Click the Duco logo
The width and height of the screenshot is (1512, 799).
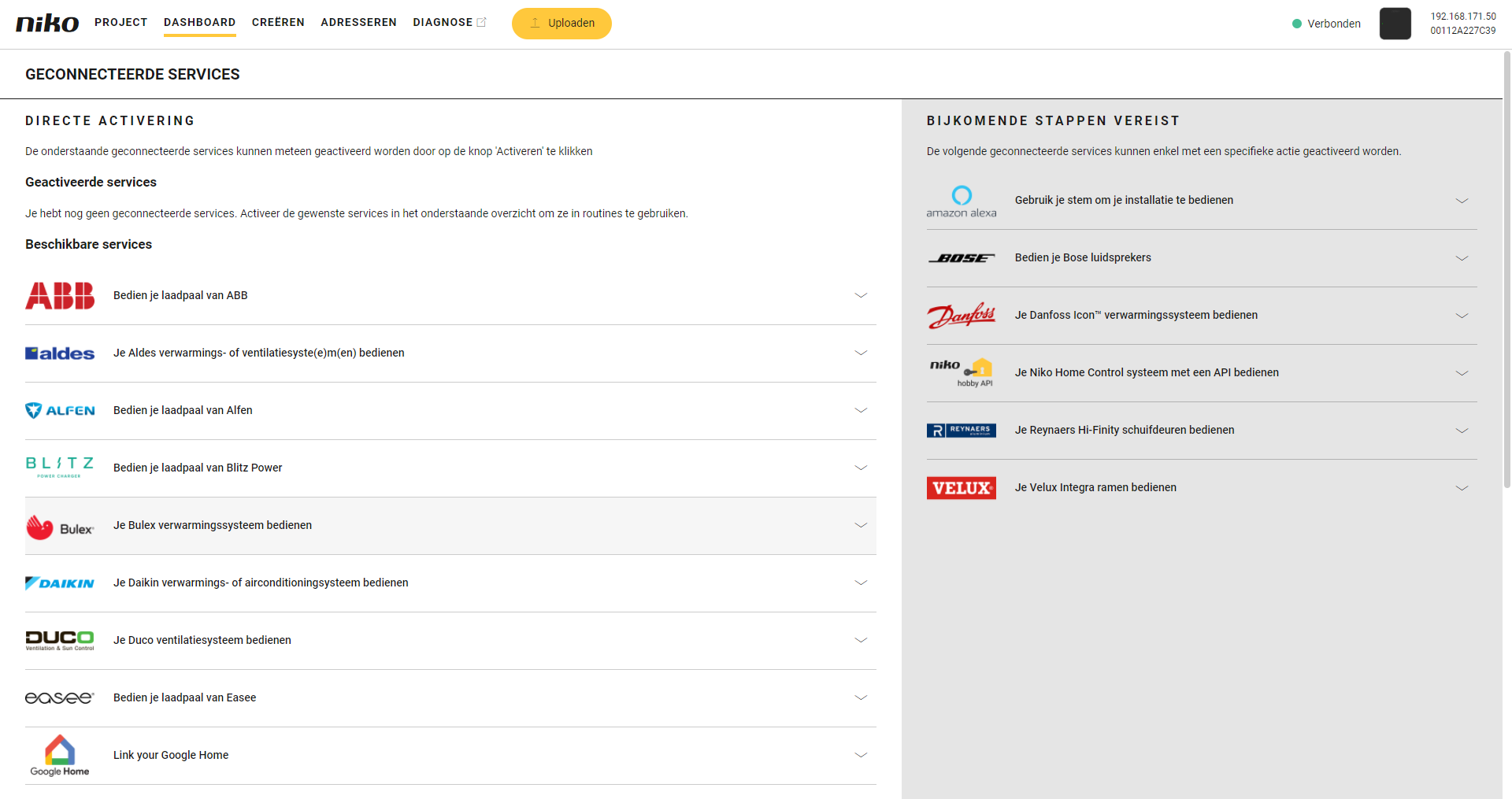tap(60, 640)
